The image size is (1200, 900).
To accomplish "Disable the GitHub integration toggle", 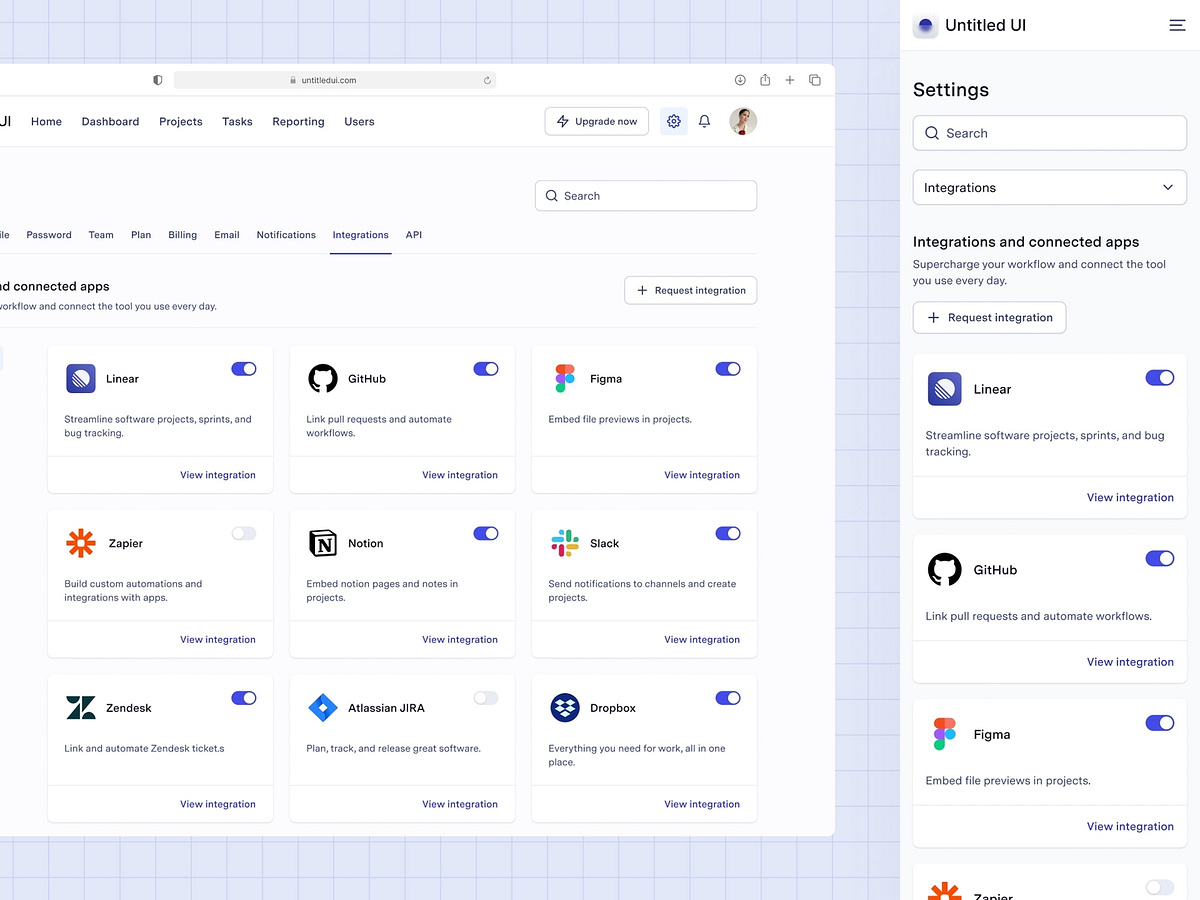I will point(486,368).
